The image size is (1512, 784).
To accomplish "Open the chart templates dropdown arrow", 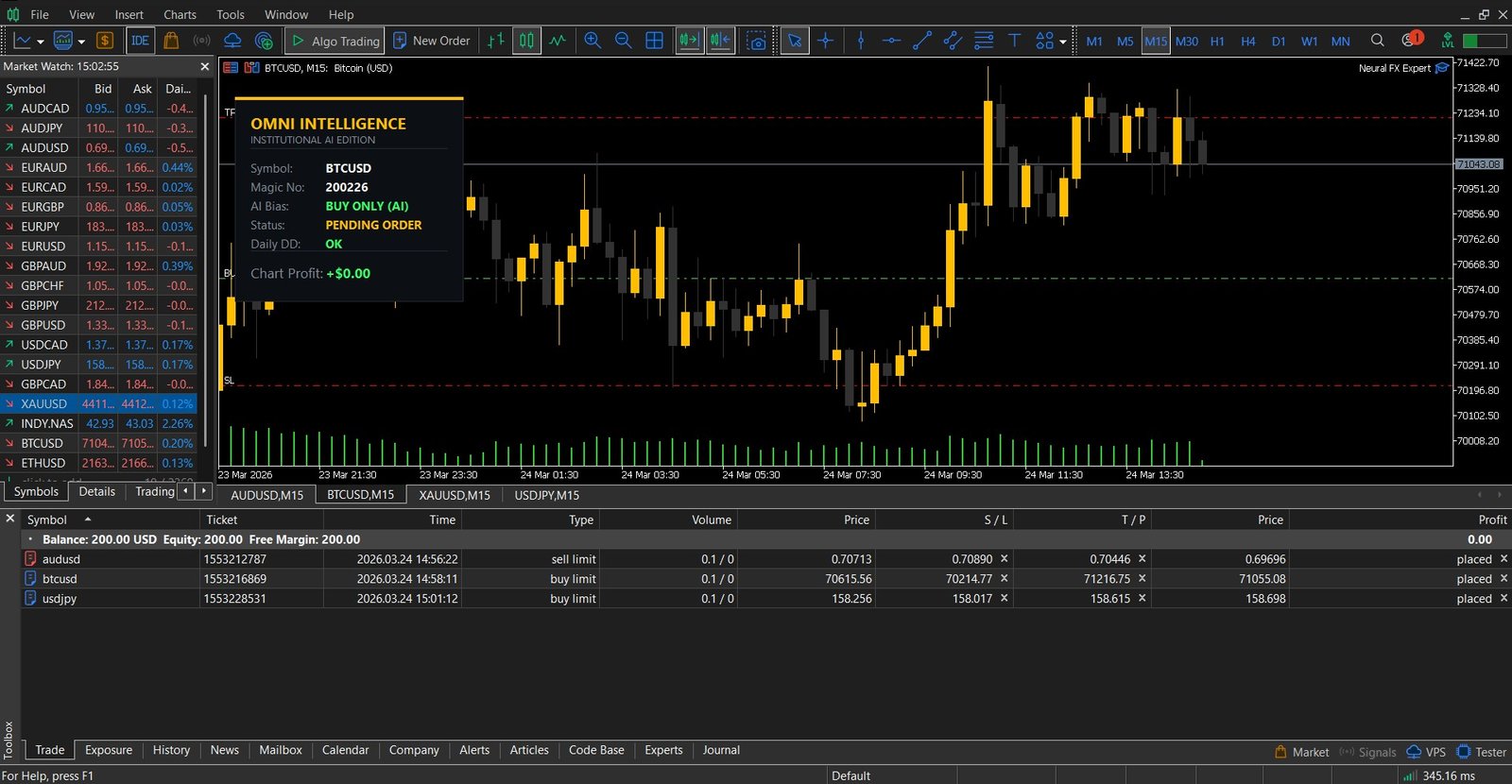I will click(x=81, y=42).
